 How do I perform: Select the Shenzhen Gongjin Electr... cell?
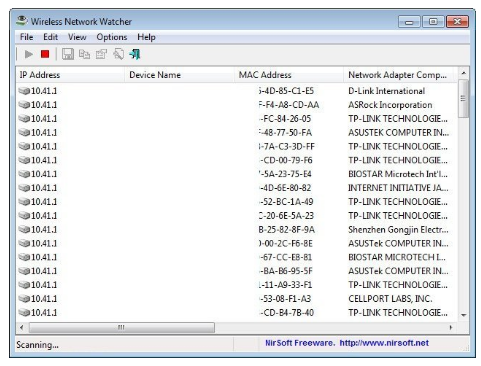point(398,229)
